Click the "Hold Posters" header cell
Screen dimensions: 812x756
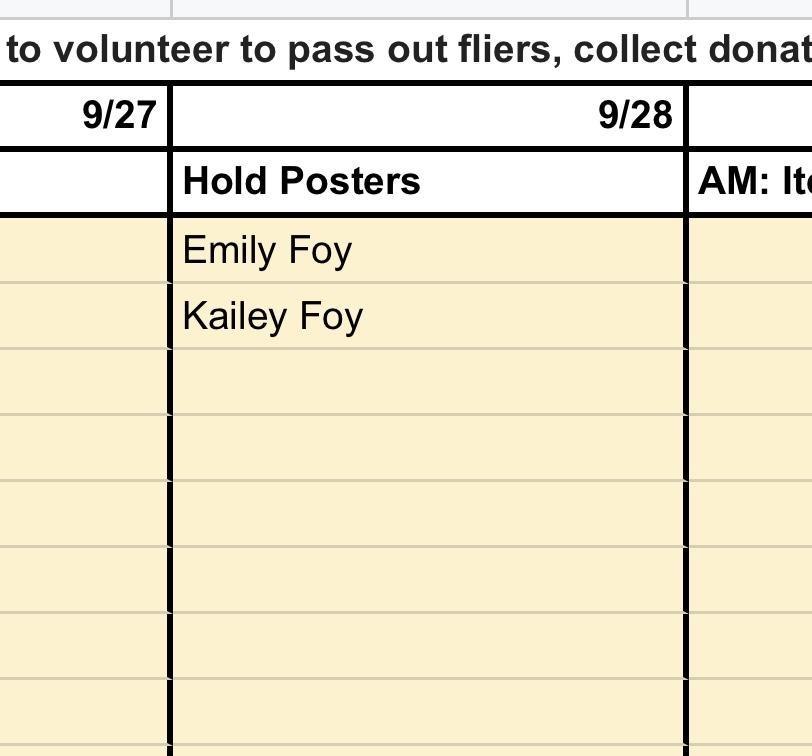tap(428, 182)
